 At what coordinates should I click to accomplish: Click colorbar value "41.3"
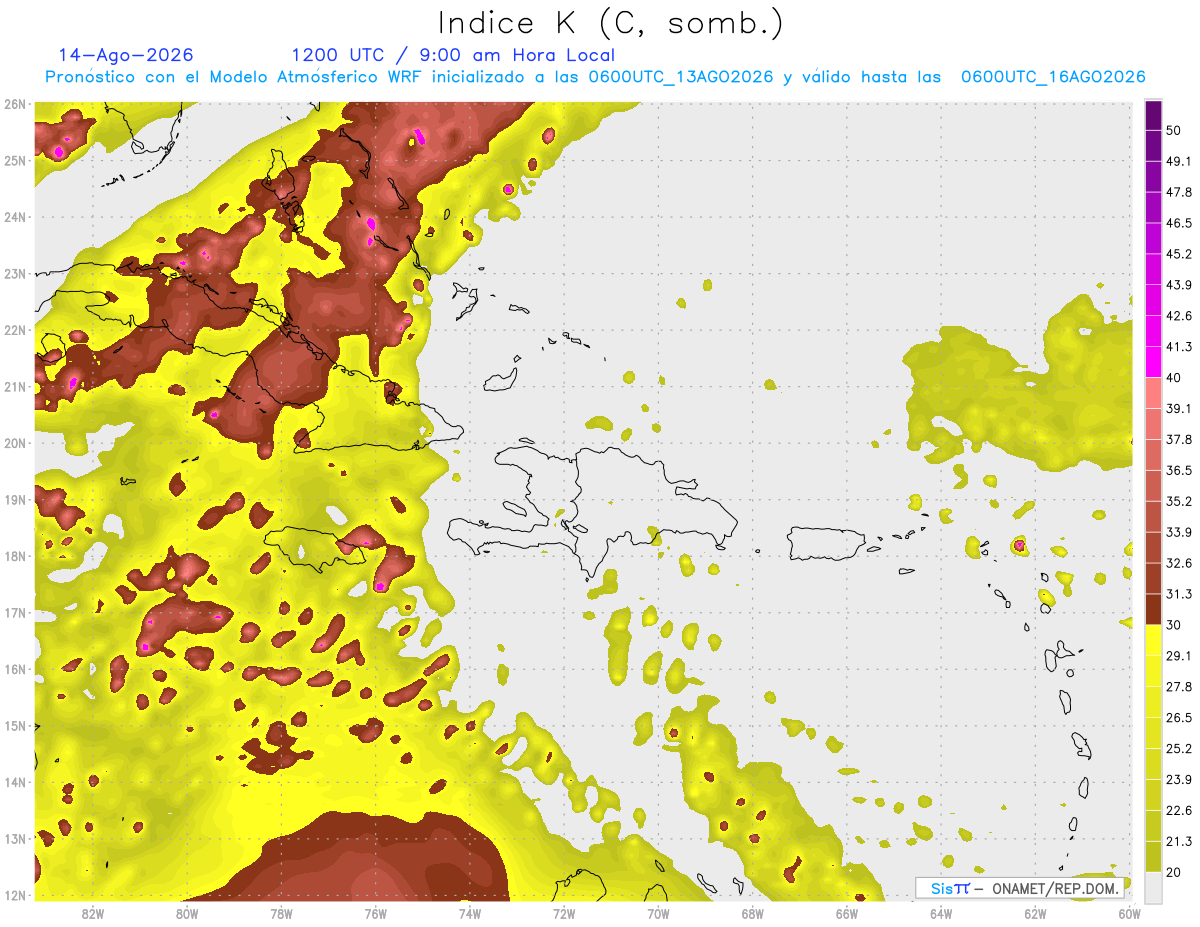coord(1178,347)
